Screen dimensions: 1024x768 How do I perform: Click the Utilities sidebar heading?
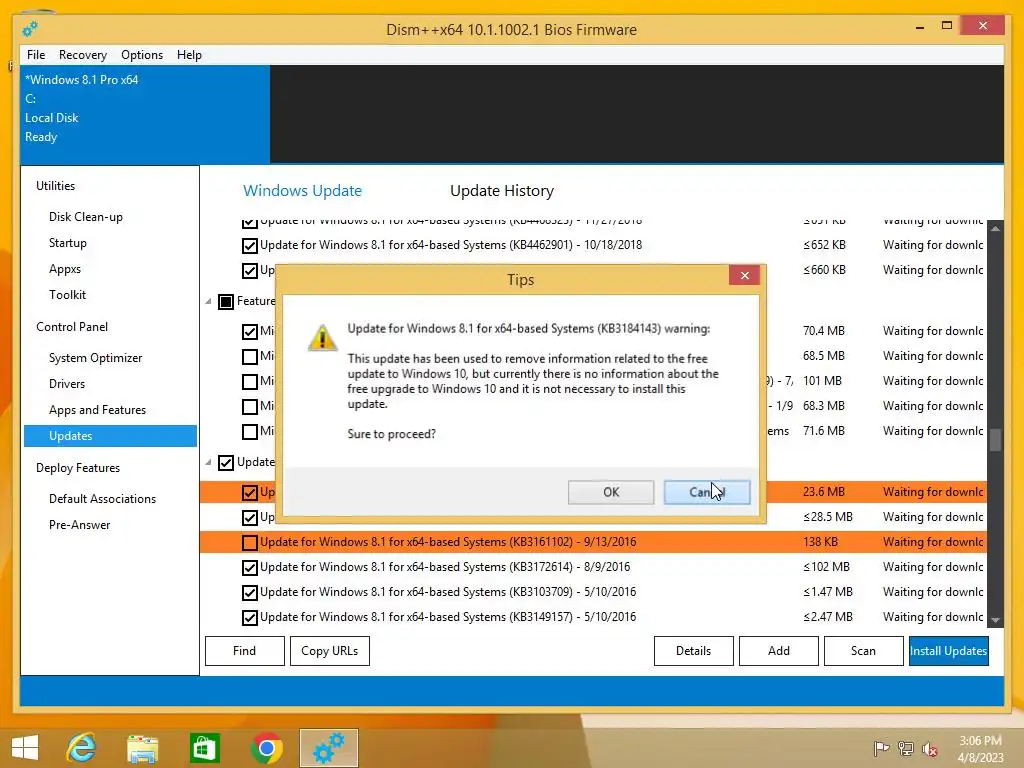pyautogui.click(x=56, y=186)
